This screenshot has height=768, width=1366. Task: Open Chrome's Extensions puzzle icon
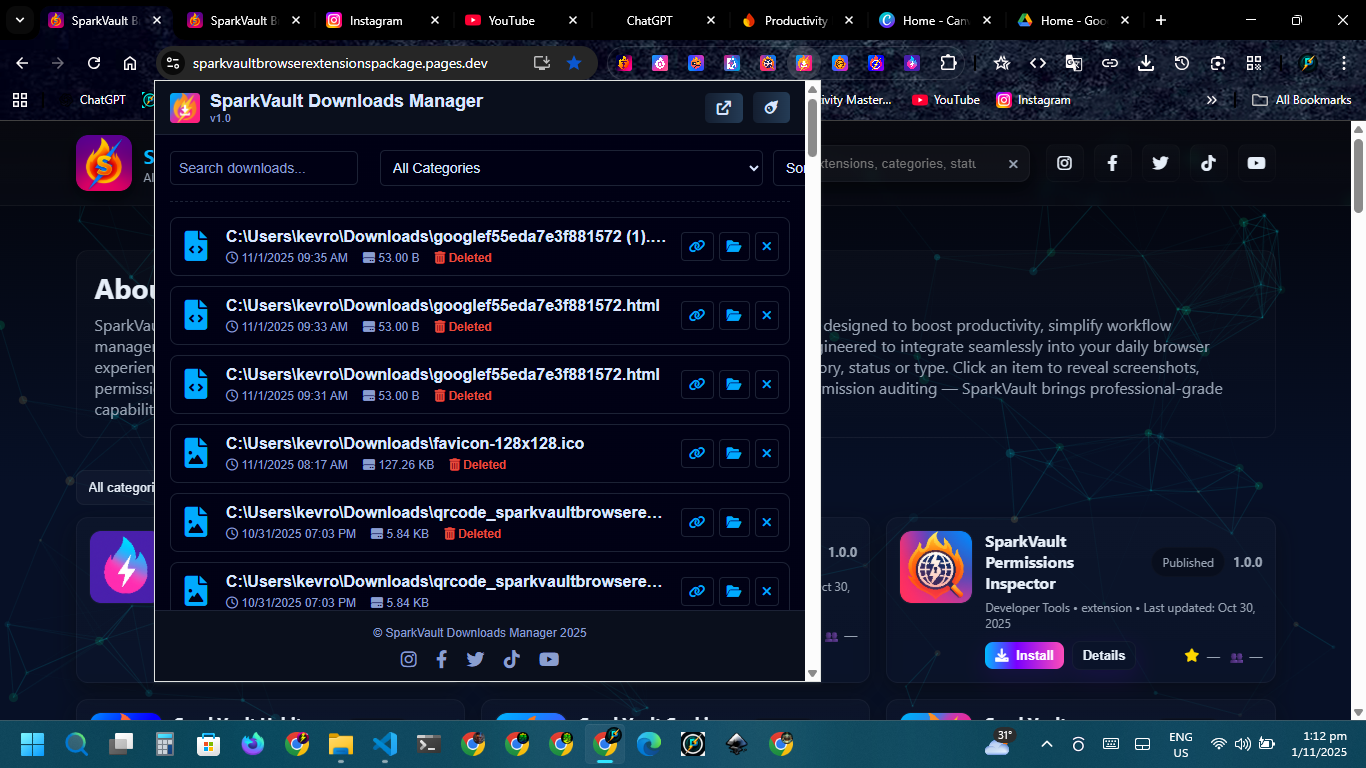tap(947, 63)
